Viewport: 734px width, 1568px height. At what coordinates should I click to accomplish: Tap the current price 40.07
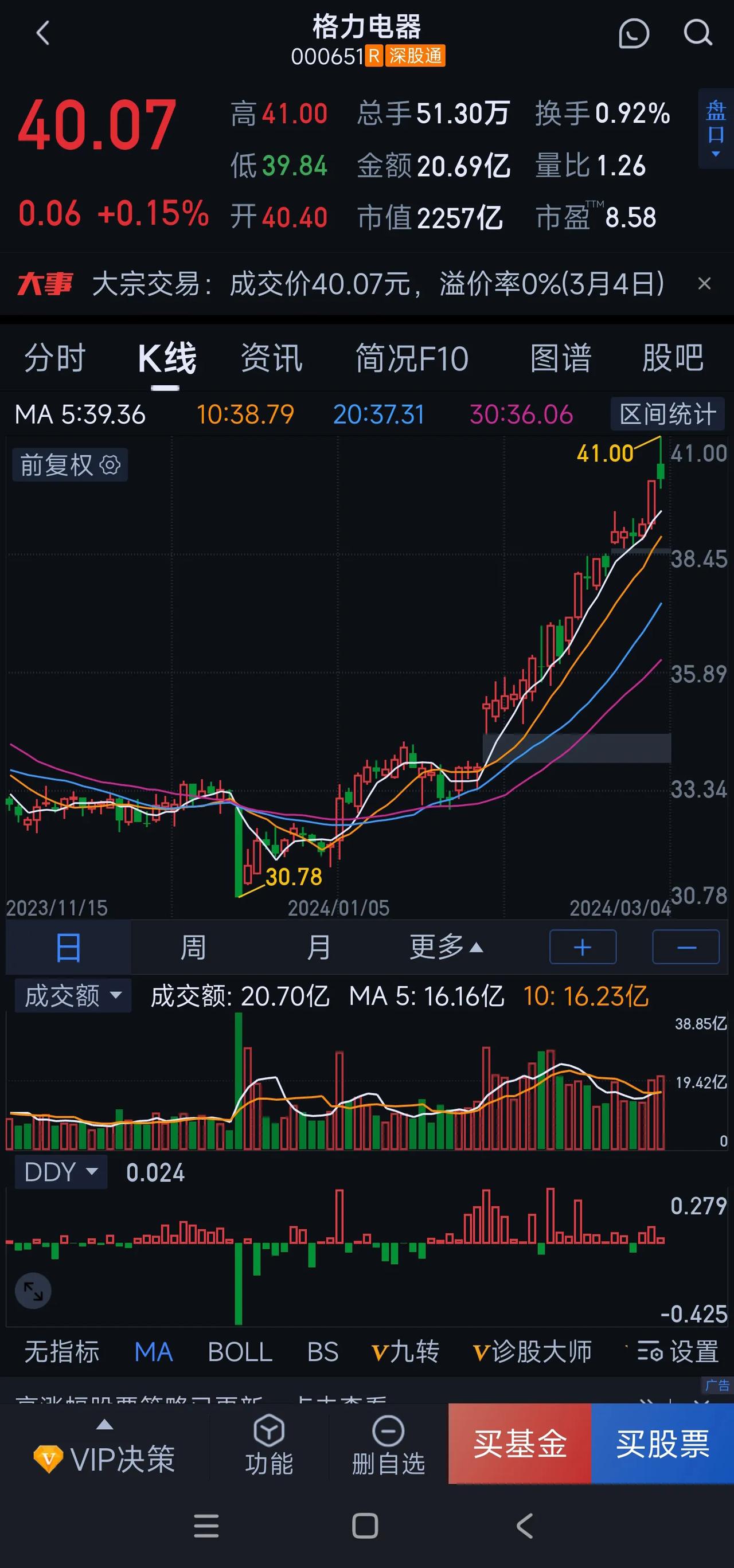pyautogui.click(x=97, y=125)
